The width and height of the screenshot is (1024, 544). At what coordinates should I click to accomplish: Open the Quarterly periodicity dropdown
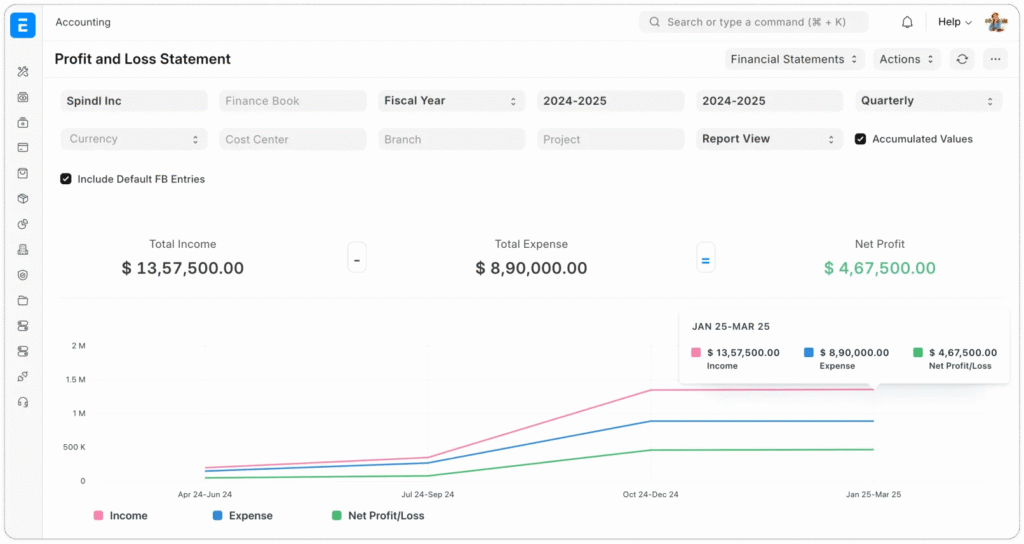click(928, 101)
